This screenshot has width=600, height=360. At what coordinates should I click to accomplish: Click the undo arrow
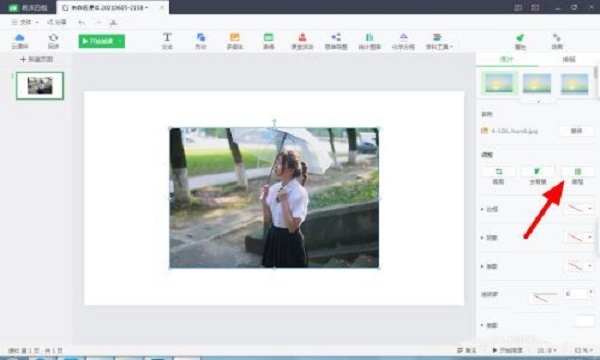pos(82,23)
